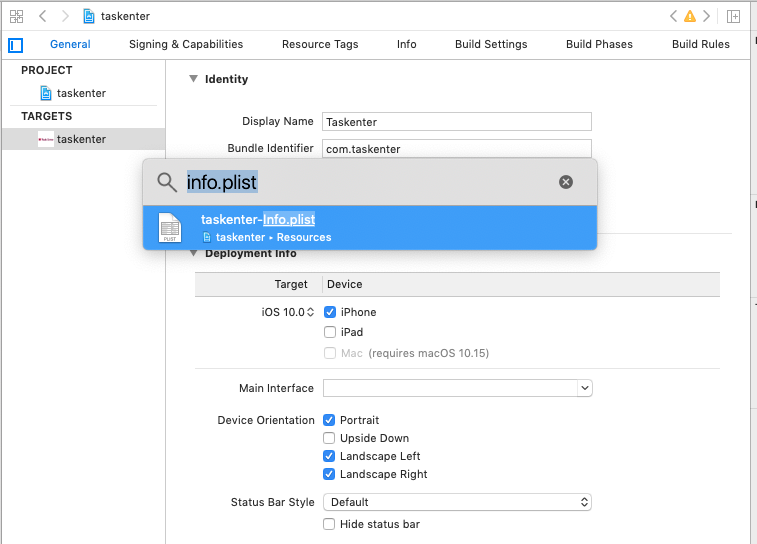Screen dimensions: 757x544
Task: Uncheck the Portrait orientation
Action: click(x=329, y=420)
